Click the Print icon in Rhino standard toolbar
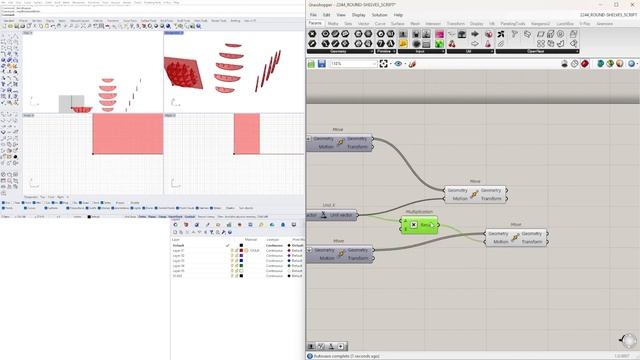The image size is (640, 360). coord(23,26)
